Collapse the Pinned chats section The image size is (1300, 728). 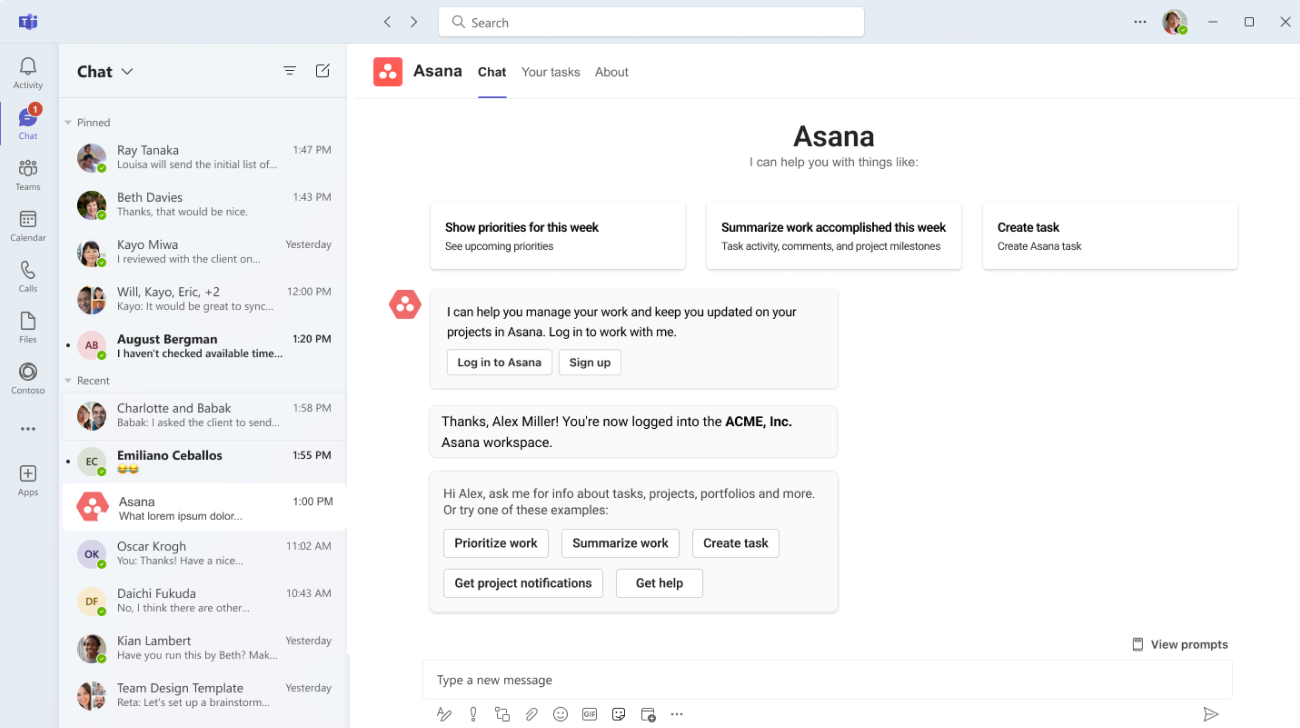66,122
